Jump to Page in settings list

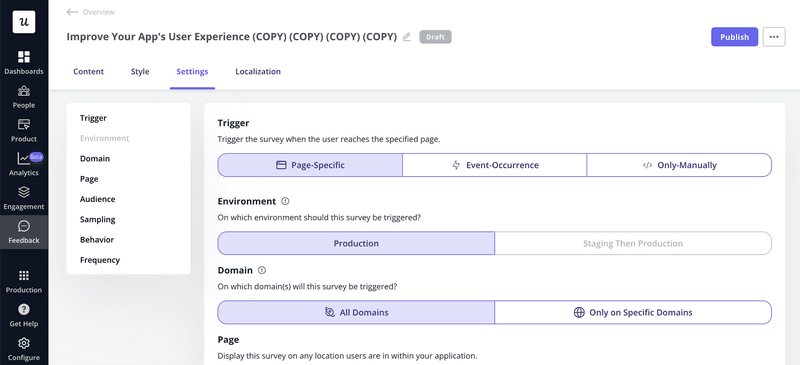coord(89,179)
